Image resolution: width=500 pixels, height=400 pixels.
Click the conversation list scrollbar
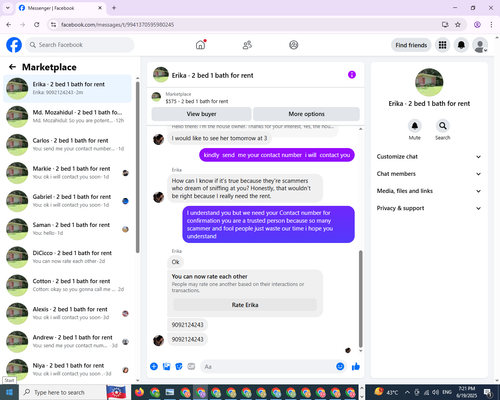137,167
